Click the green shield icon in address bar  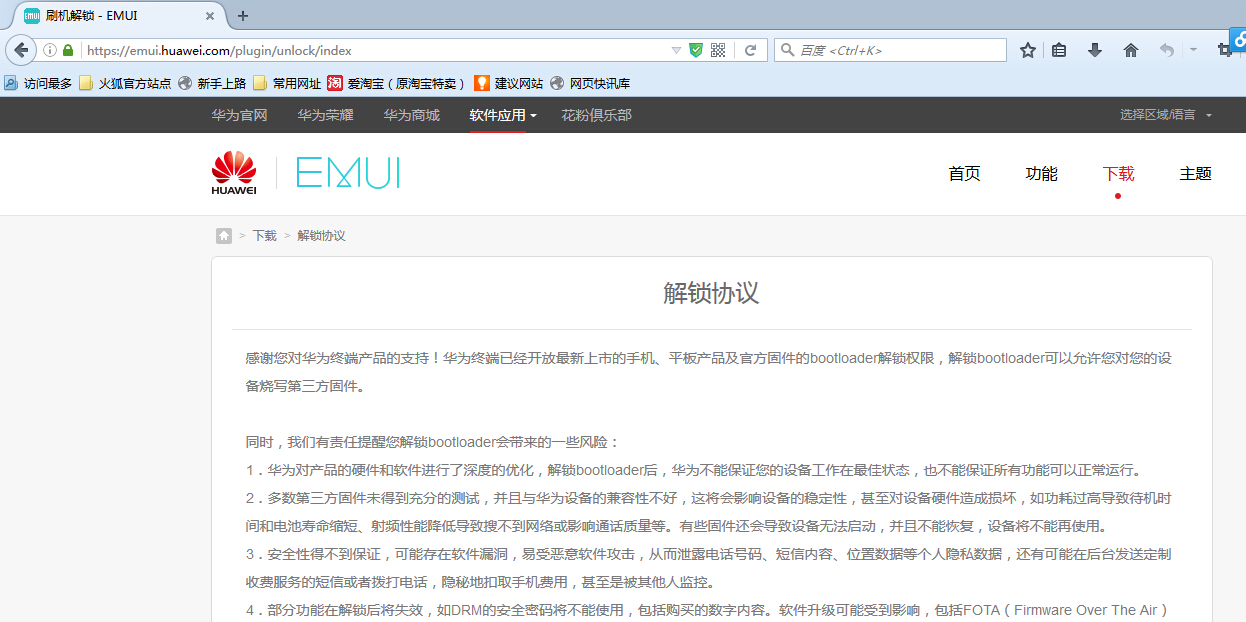point(696,50)
